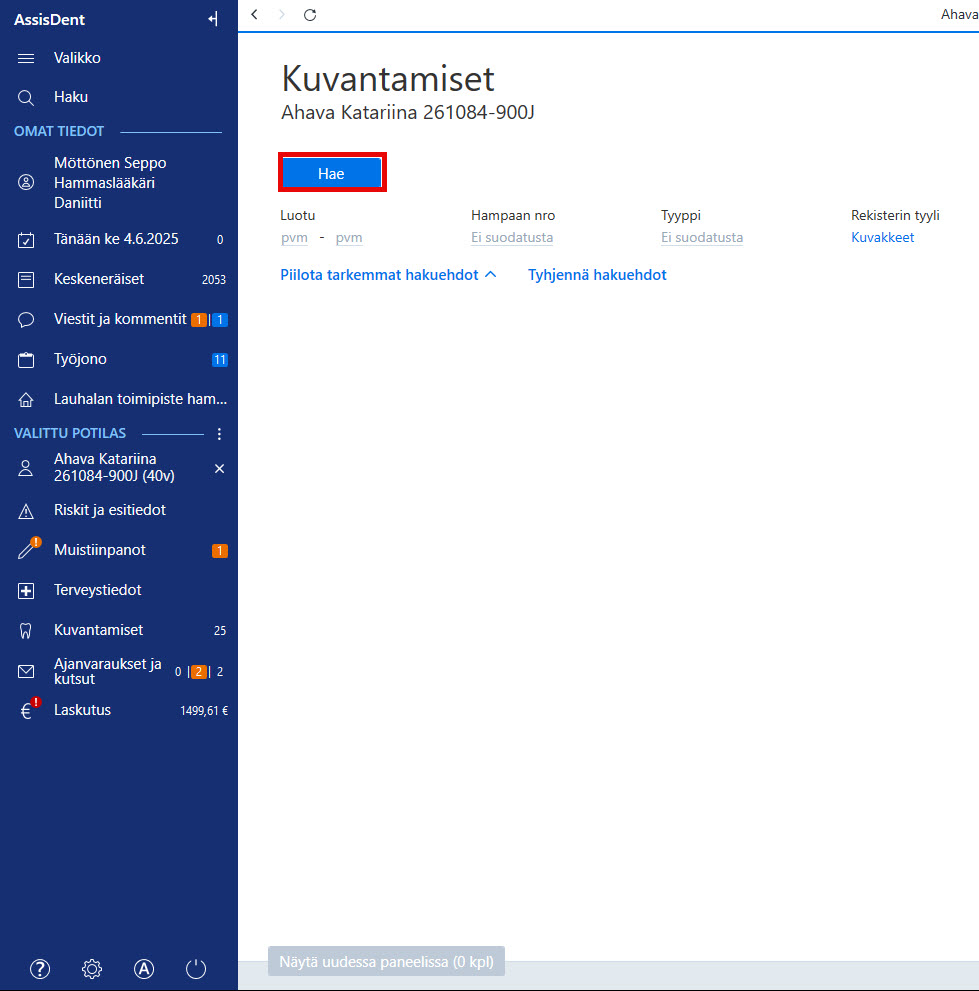Viewport: 979px width, 991px height.
Task: Open Viestit ja kommentit
Action: pos(119,319)
